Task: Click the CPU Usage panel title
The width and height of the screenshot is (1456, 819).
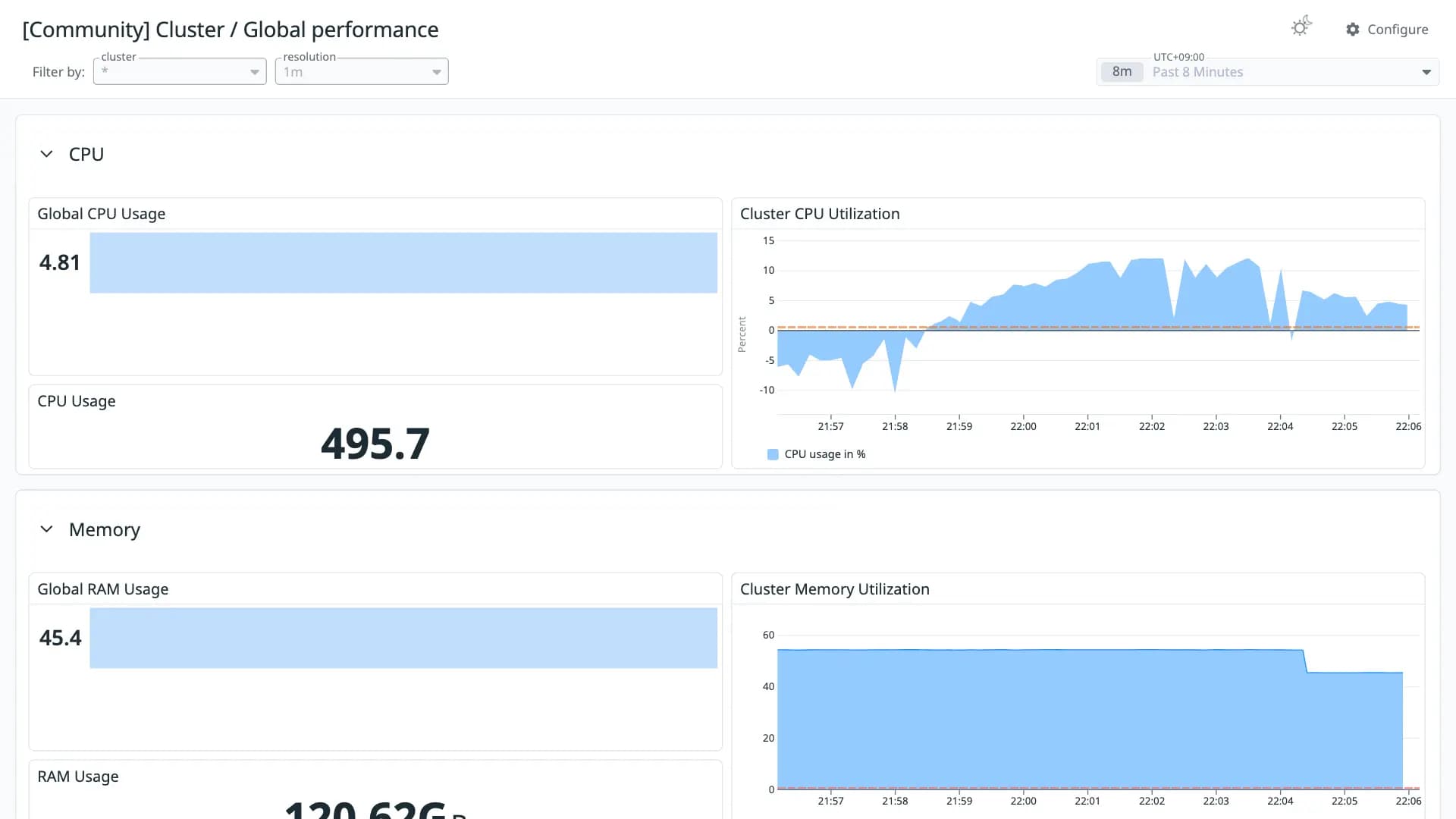Action: 77,401
